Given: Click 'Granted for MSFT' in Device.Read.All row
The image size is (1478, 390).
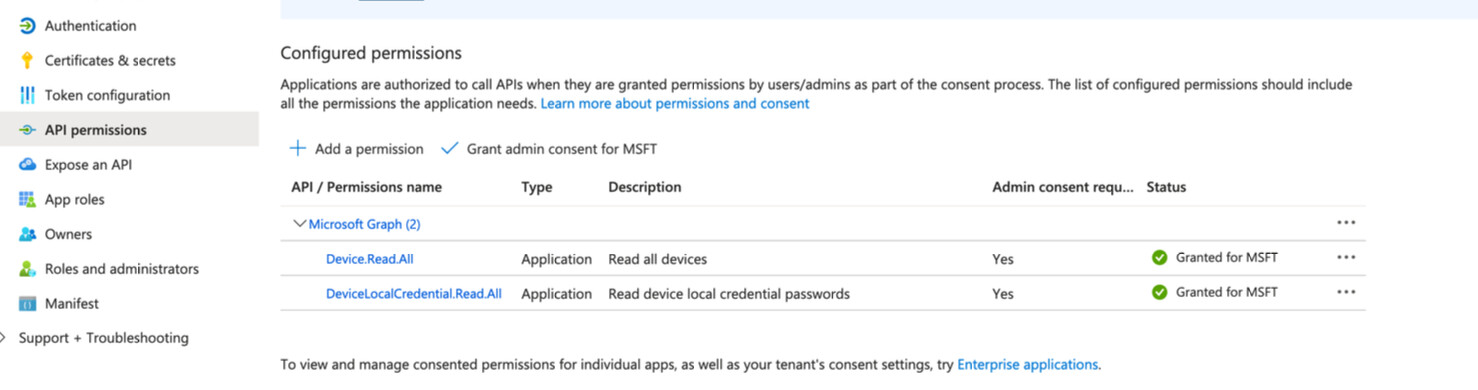Looking at the screenshot, I should (1227, 258).
